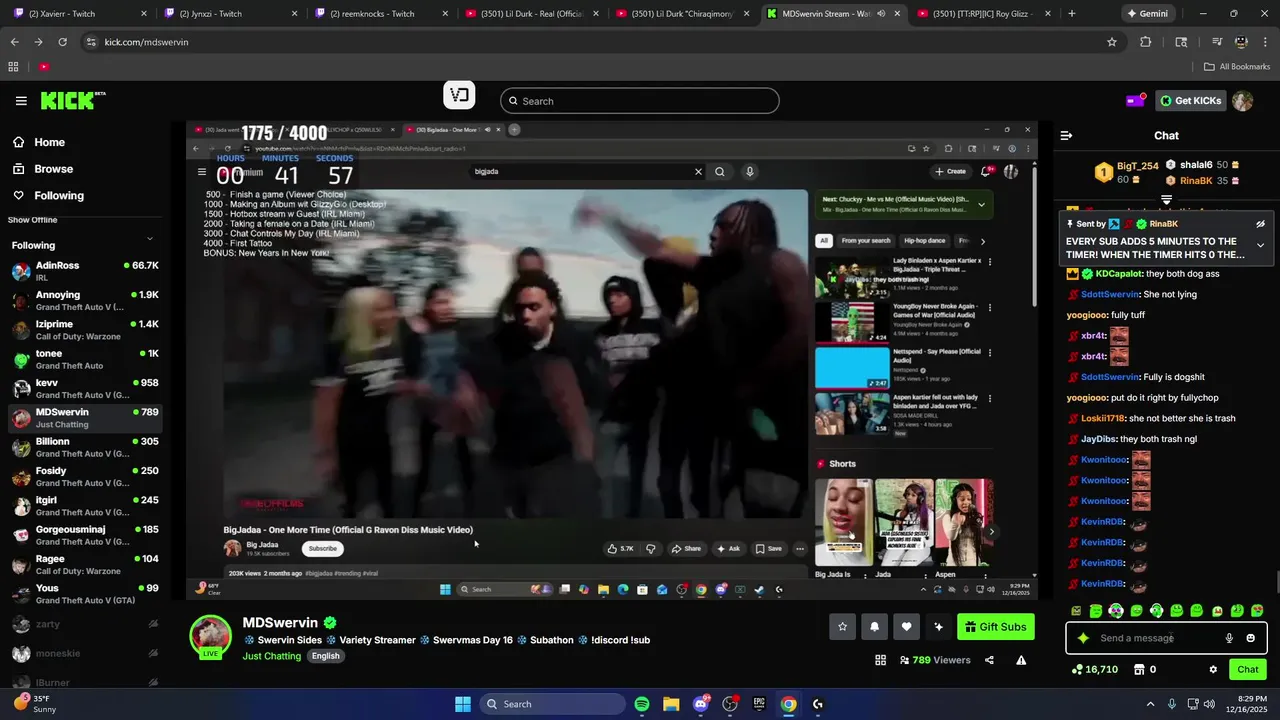1280x720 pixels.
Task: Open Spotify from the taskbar
Action: click(642, 704)
